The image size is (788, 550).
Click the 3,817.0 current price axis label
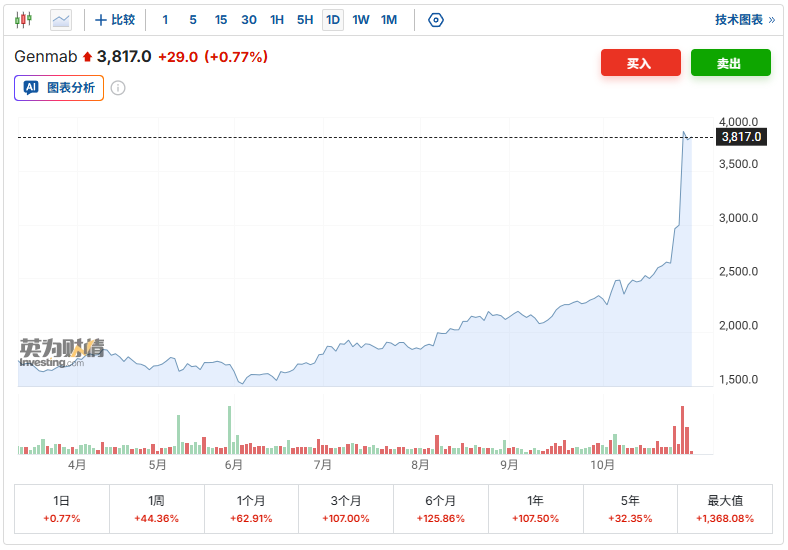coord(741,137)
